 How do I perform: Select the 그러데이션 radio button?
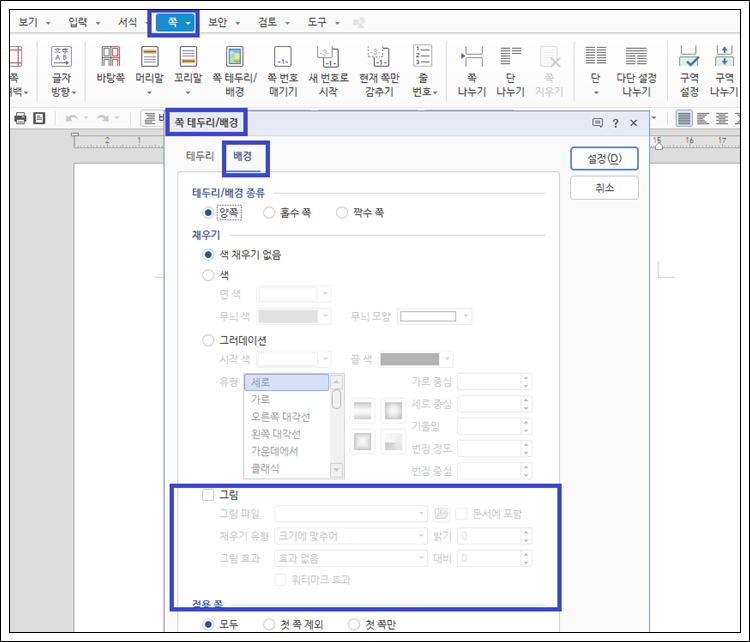(x=208, y=340)
